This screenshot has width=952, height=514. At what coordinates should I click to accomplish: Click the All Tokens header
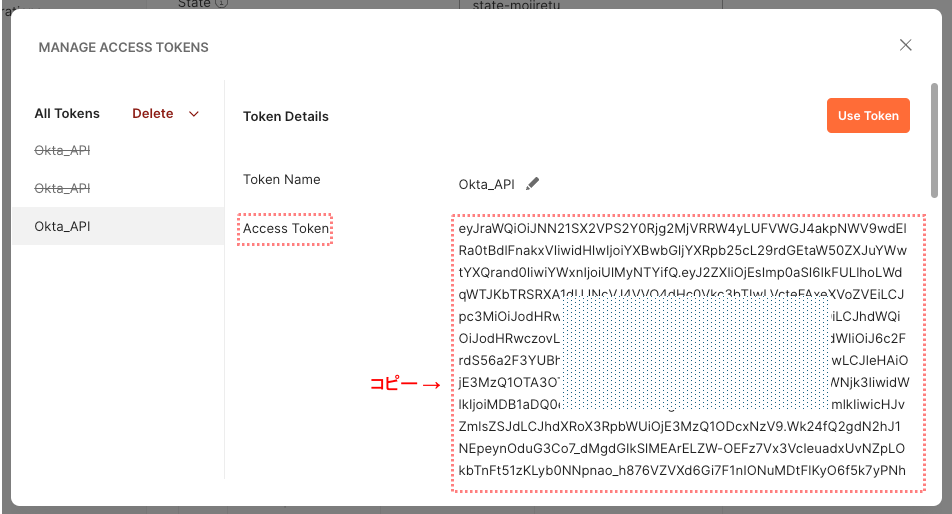click(x=67, y=114)
